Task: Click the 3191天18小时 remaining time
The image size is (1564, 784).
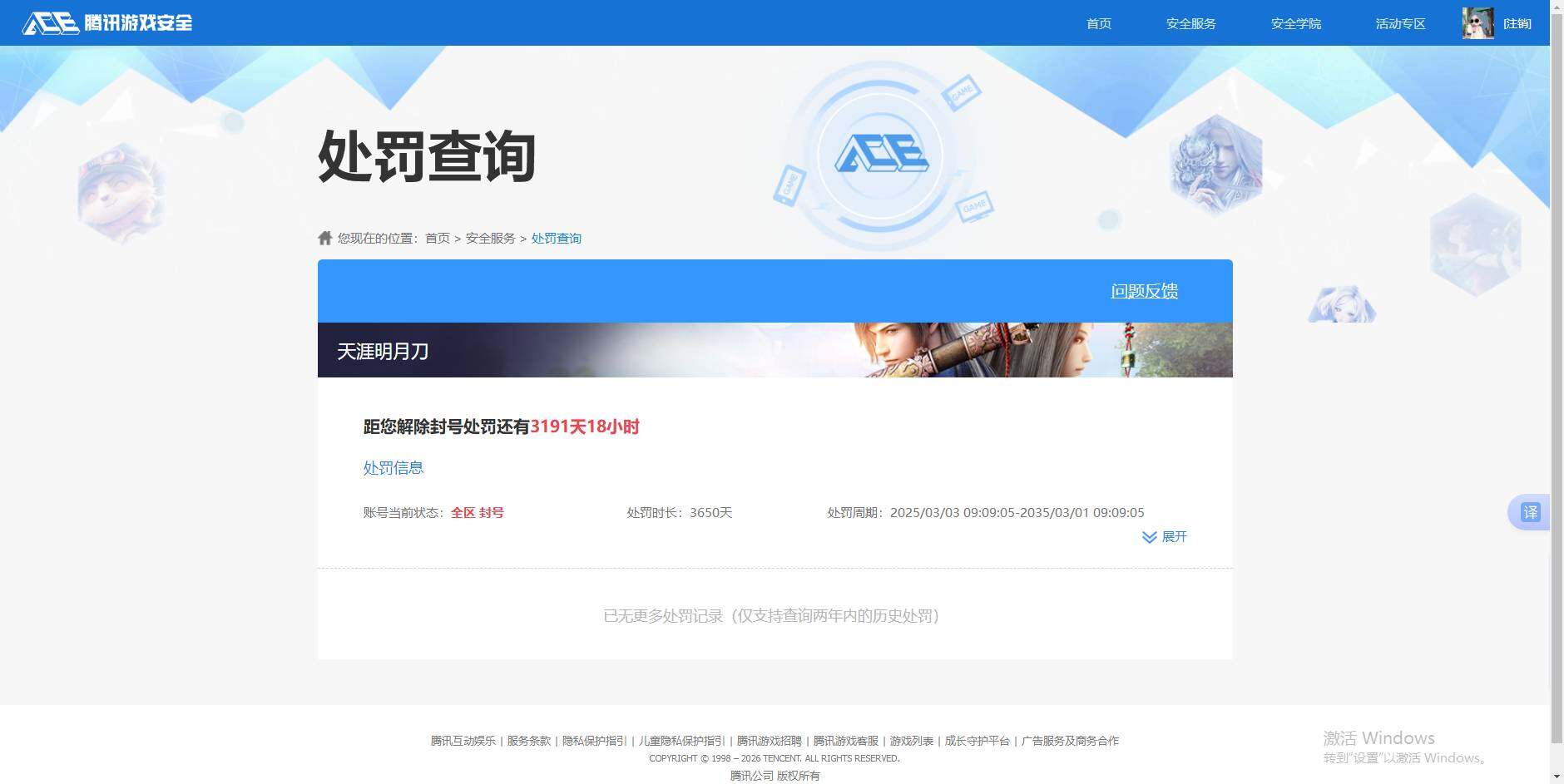Action: click(x=585, y=427)
